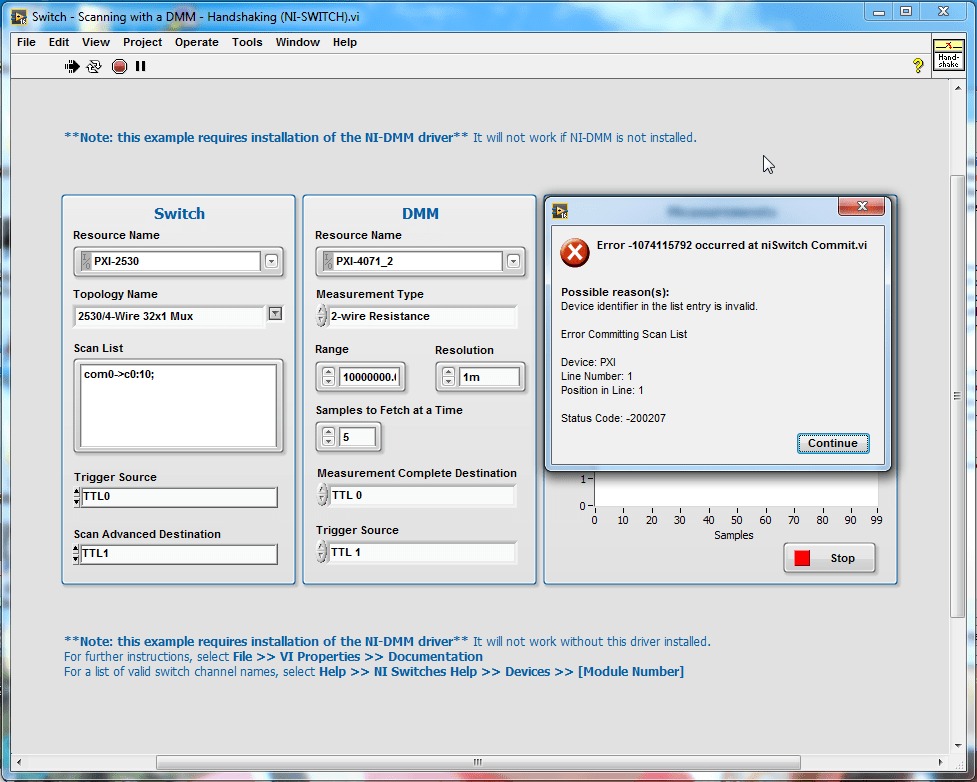The width and height of the screenshot is (977, 782).
Task: Click the horizontal scrollbar right arrow
Action: coord(940,762)
